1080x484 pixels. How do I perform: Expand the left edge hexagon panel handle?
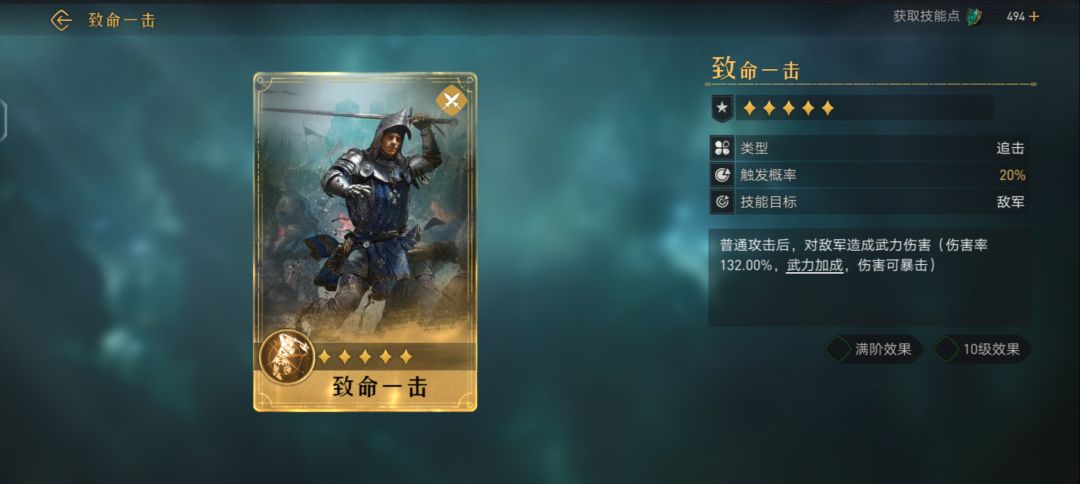coord(3,121)
